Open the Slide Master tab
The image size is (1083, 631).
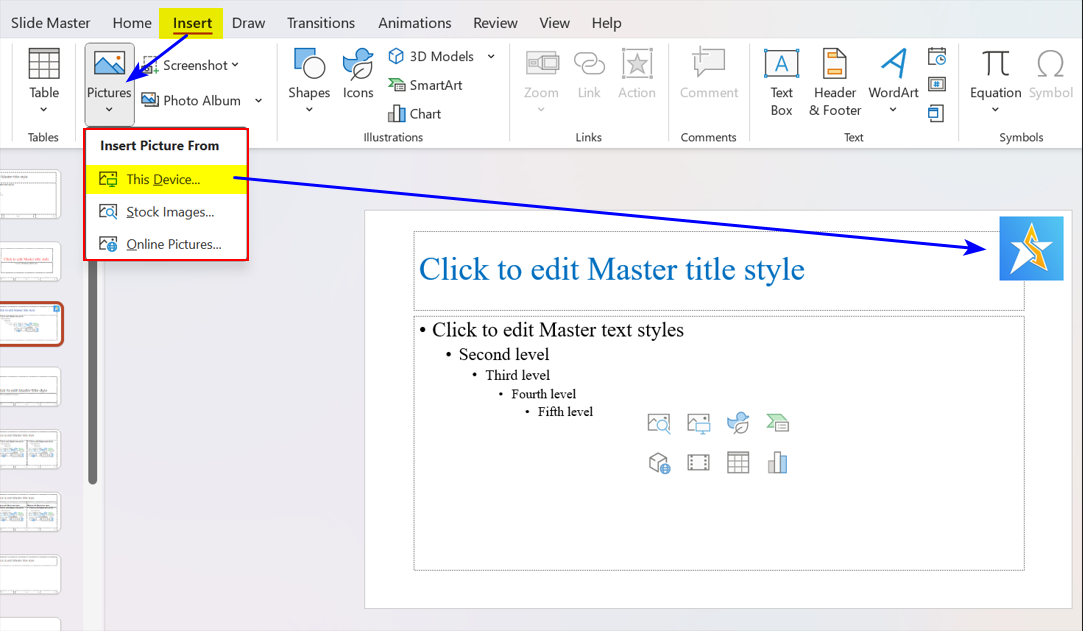click(51, 22)
